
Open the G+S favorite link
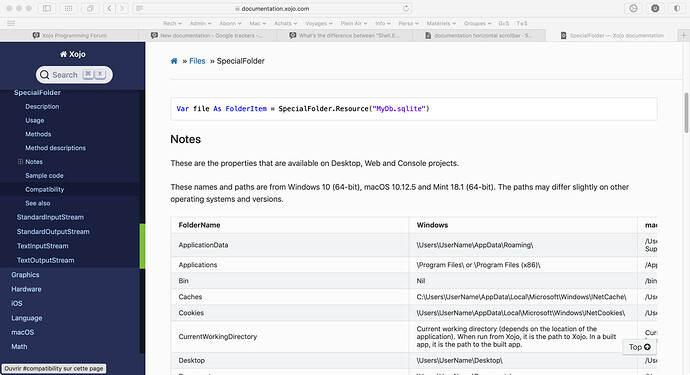(x=504, y=23)
